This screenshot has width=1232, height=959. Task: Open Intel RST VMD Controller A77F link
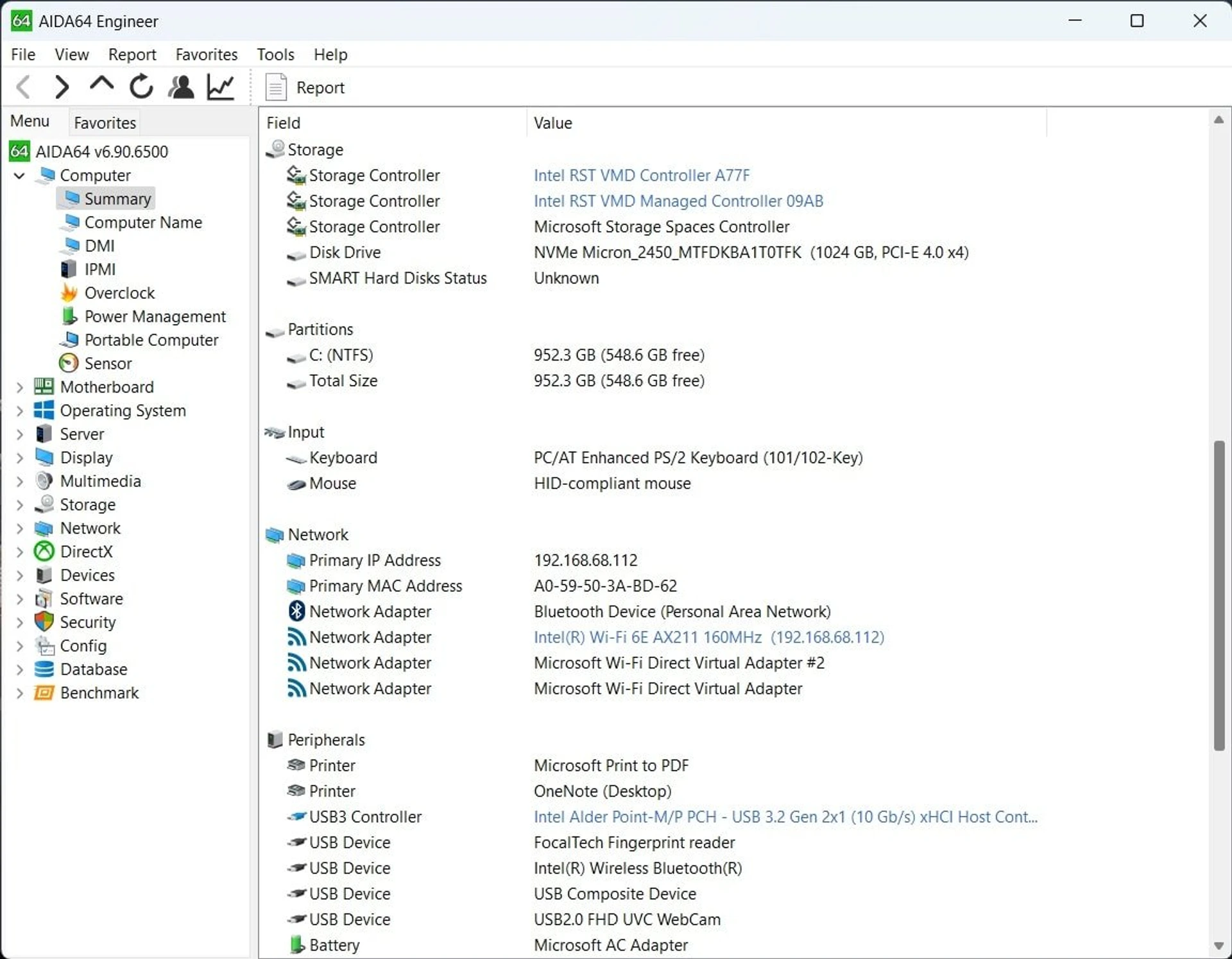pos(642,175)
